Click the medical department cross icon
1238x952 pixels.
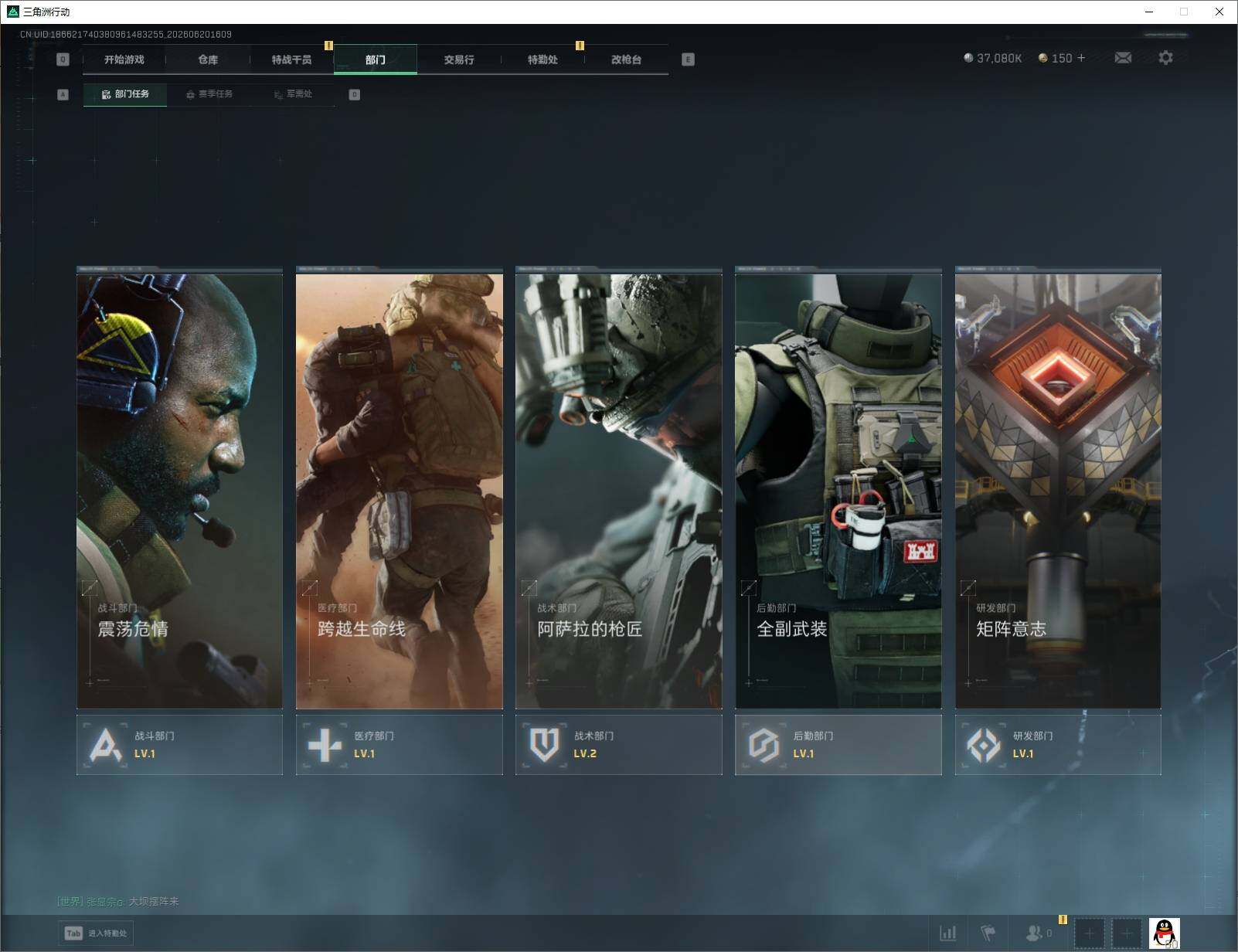click(x=325, y=746)
